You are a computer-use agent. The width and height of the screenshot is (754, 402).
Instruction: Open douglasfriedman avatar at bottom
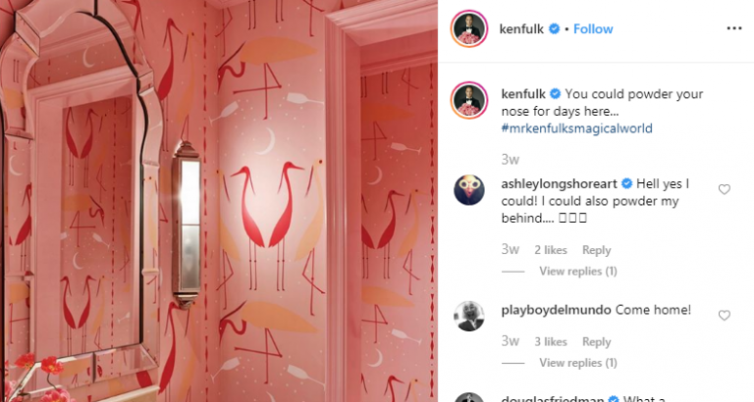tap(469, 398)
